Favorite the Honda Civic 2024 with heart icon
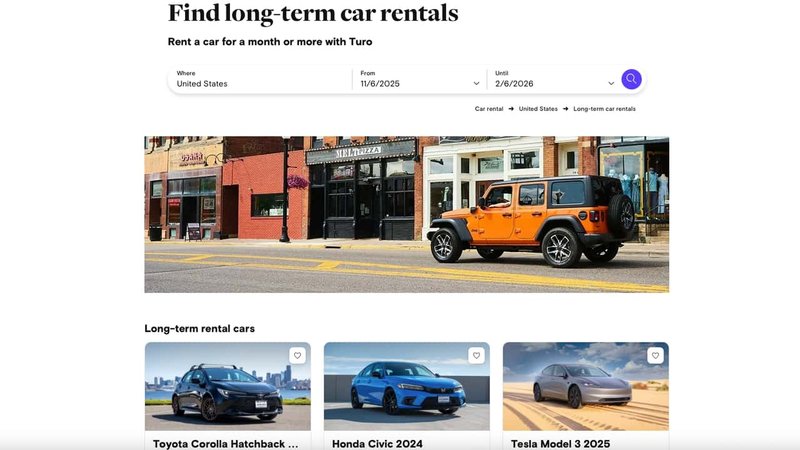The image size is (800, 450). [x=477, y=356]
